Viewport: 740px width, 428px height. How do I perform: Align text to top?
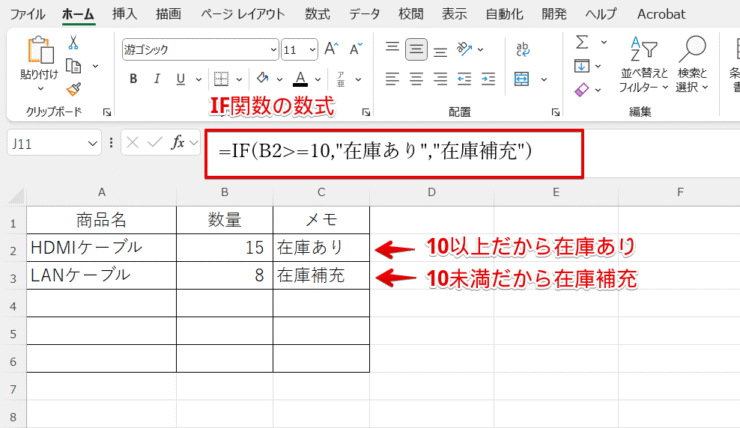pos(392,47)
